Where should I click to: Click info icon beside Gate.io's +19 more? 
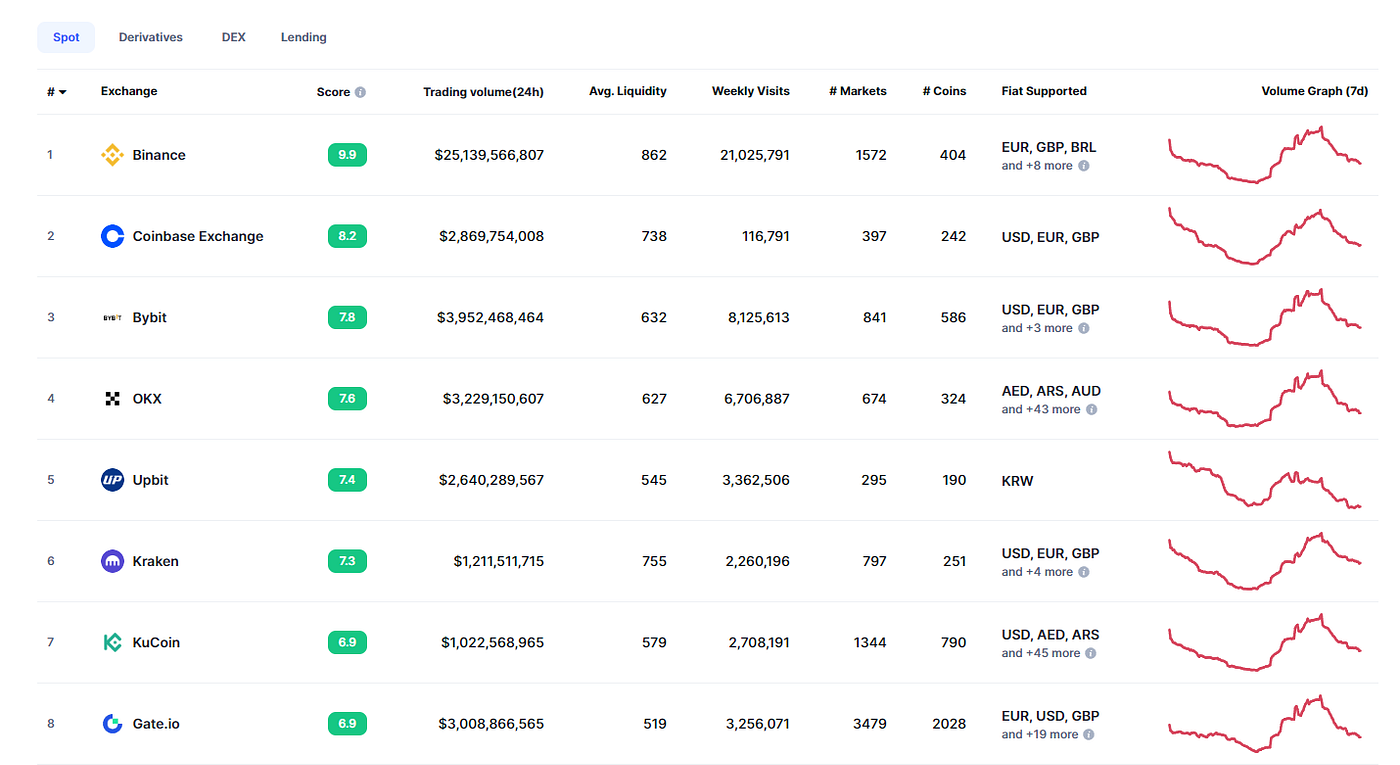click(x=1089, y=734)
